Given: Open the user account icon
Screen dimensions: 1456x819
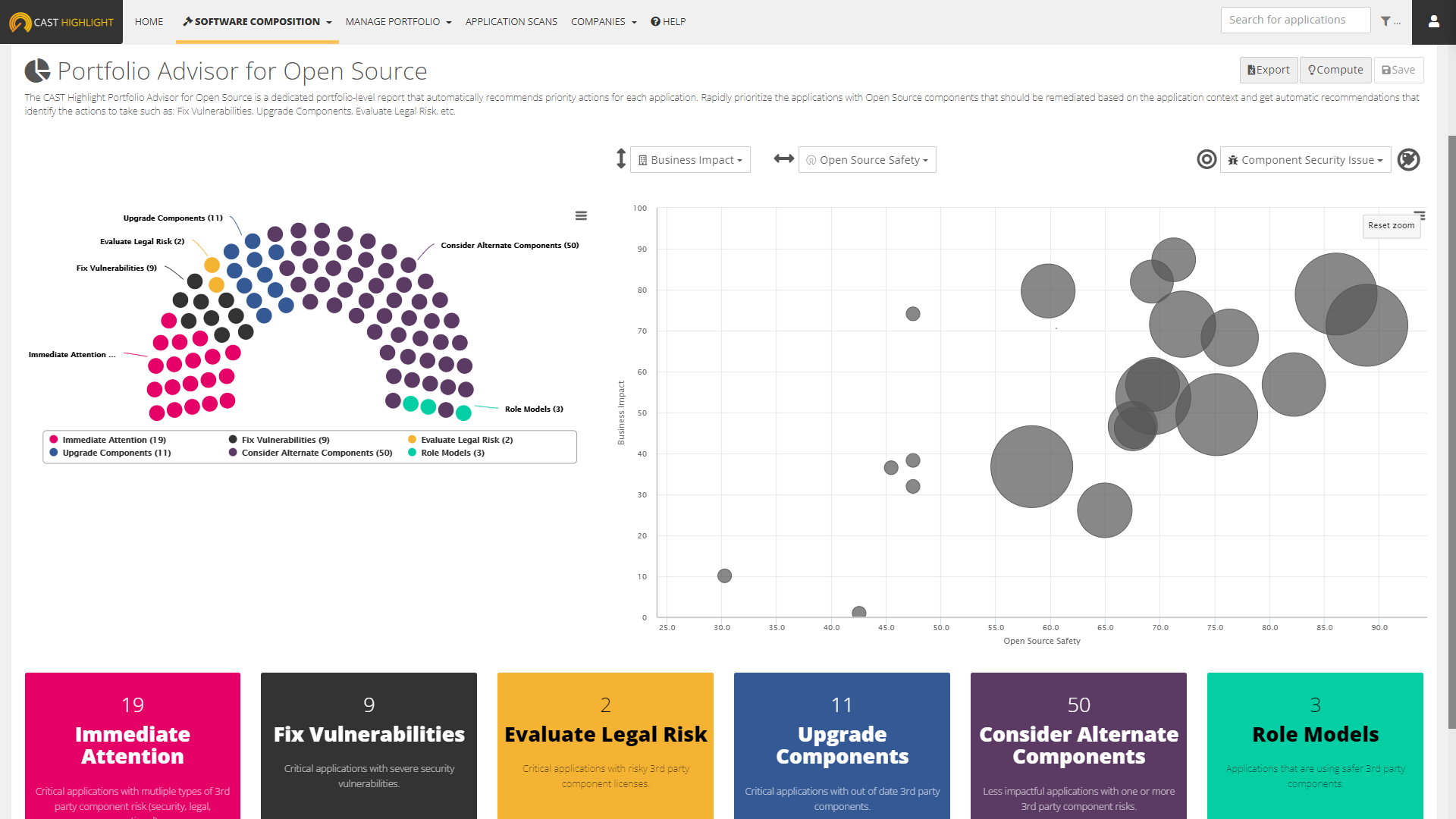Looking at the screenshot, I should point(1433,21).
